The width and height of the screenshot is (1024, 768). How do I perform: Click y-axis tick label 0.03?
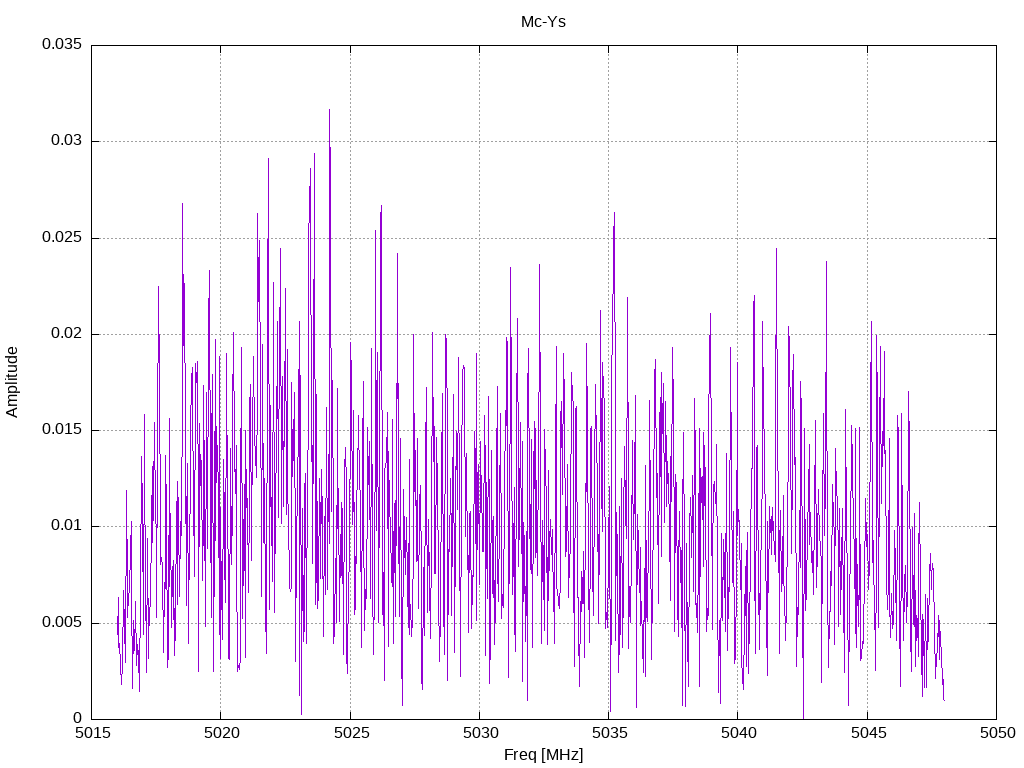tap(67, 140)
